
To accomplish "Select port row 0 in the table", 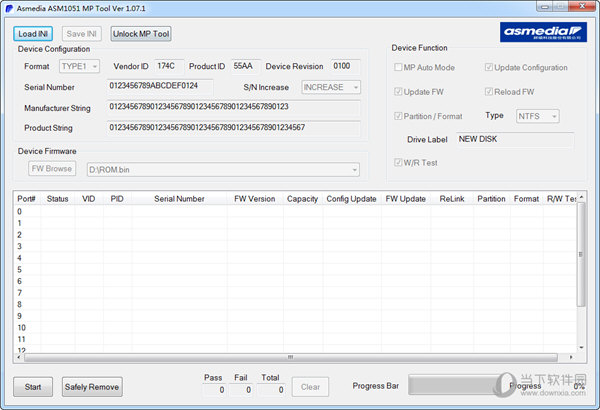I will (x=295, y=211).
